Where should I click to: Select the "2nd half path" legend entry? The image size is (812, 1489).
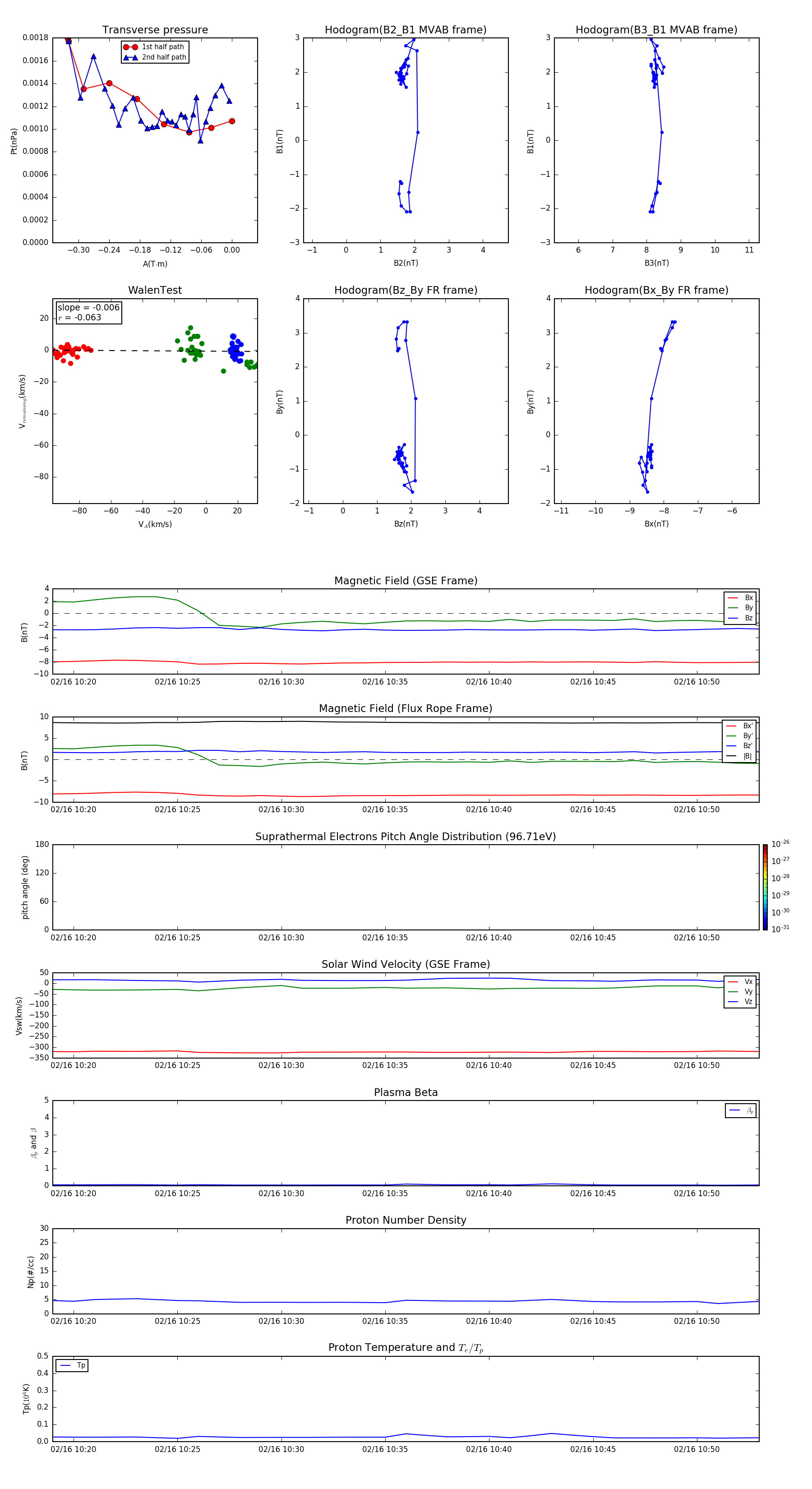(x=154, y=57)
